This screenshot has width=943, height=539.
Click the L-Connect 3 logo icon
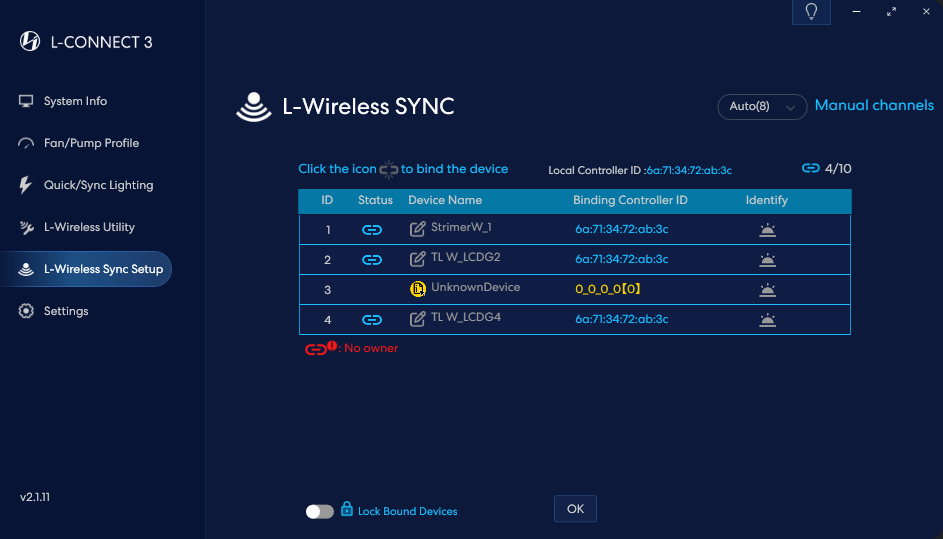(x=29, y=42)
